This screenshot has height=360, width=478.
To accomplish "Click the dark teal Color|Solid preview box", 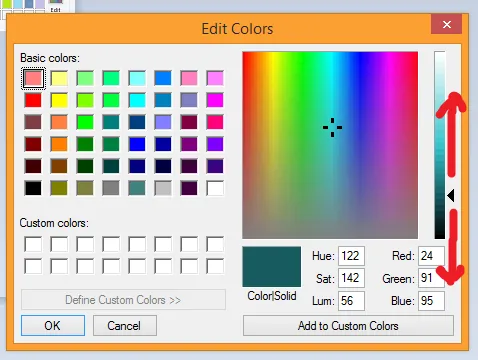I will point(272,267).
